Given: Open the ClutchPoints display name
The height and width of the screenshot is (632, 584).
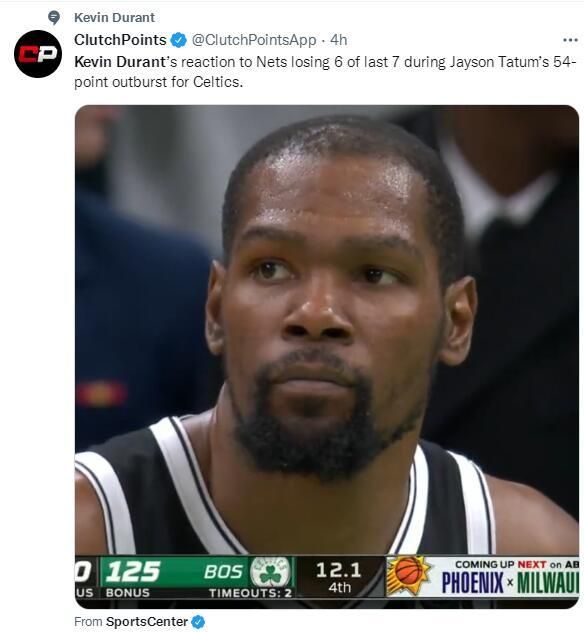Looking at the screenshot, I should point(120,40).
